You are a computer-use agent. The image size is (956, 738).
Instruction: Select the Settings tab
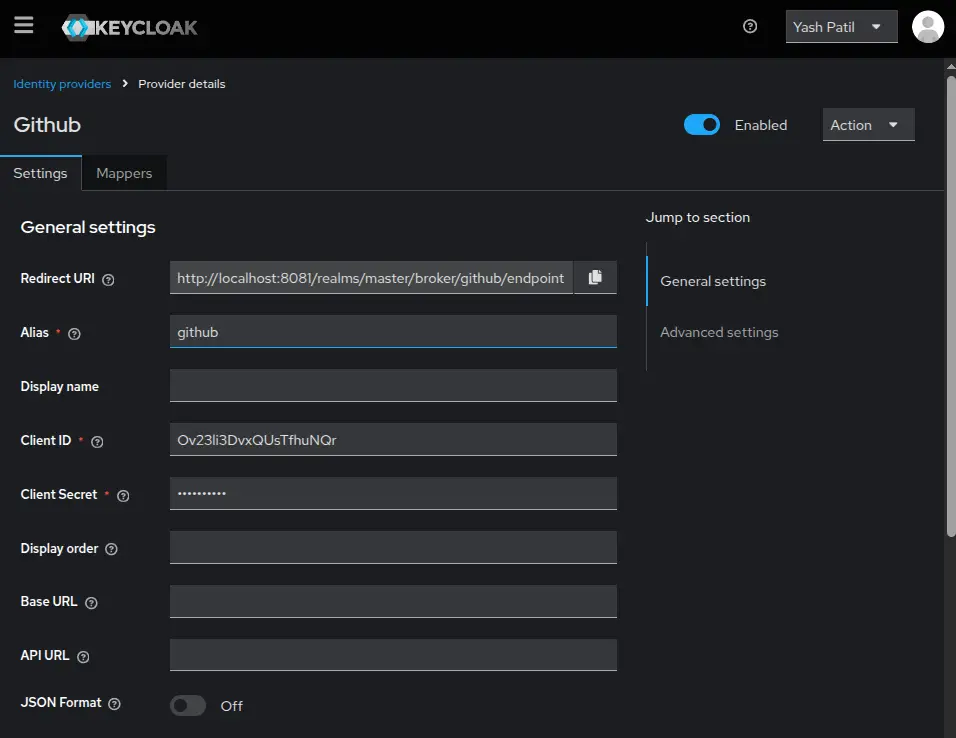point(40,172)
